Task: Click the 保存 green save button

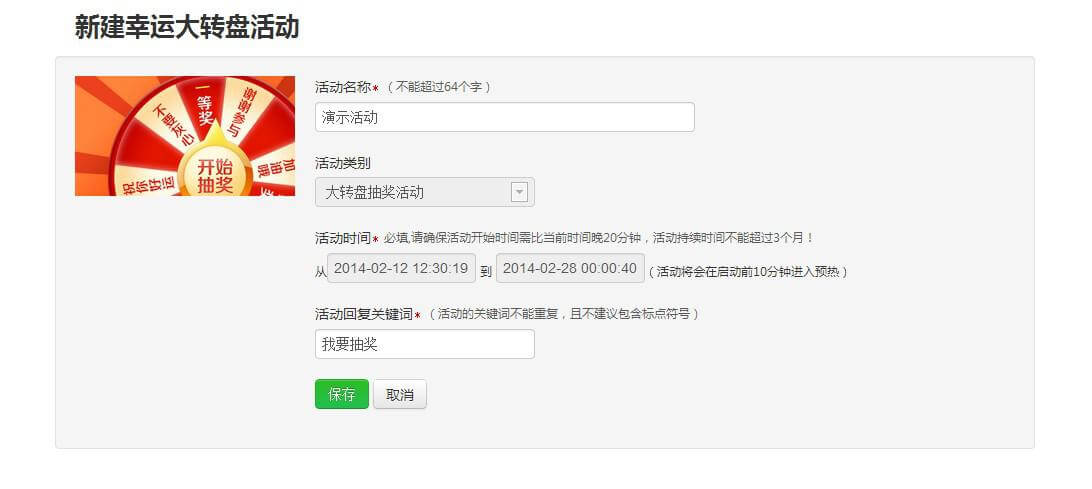Action: (342, 394)
